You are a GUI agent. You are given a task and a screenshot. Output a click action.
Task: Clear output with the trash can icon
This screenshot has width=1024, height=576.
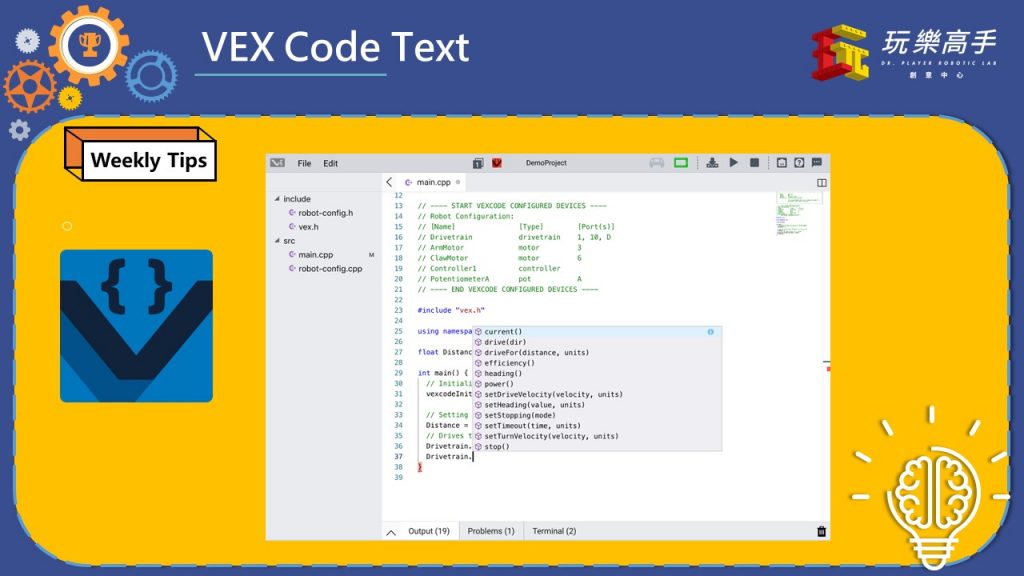tap(822, 532)
